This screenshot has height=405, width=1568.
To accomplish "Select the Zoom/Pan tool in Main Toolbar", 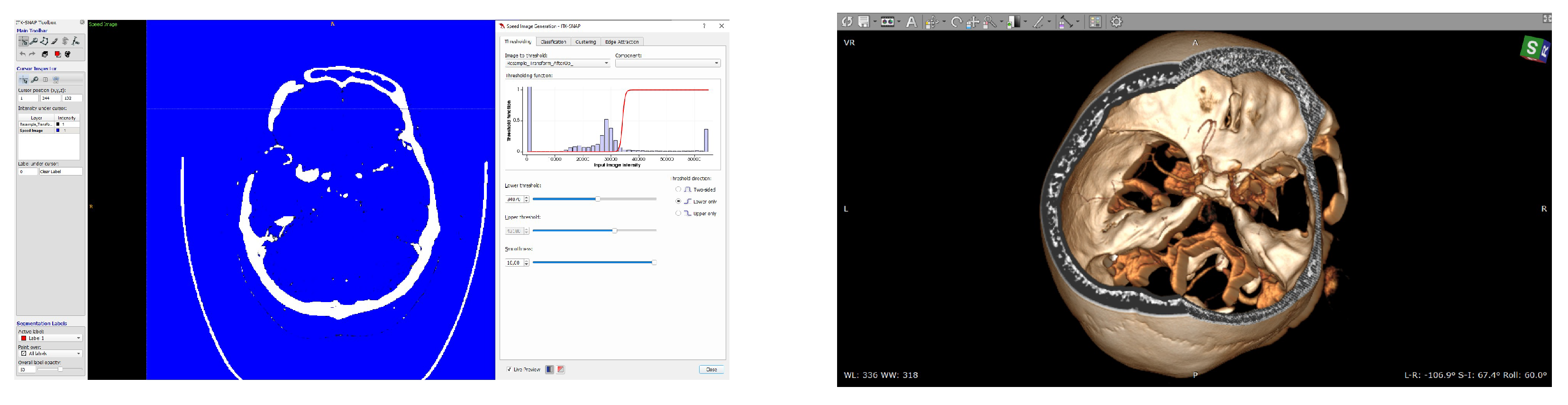I will 34,41.
